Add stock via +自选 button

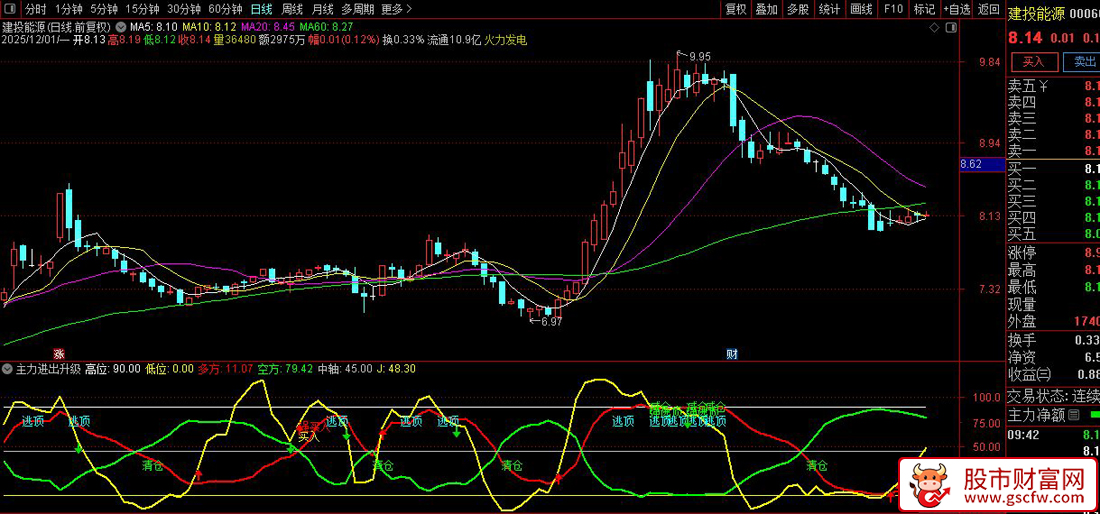[958, 9]
